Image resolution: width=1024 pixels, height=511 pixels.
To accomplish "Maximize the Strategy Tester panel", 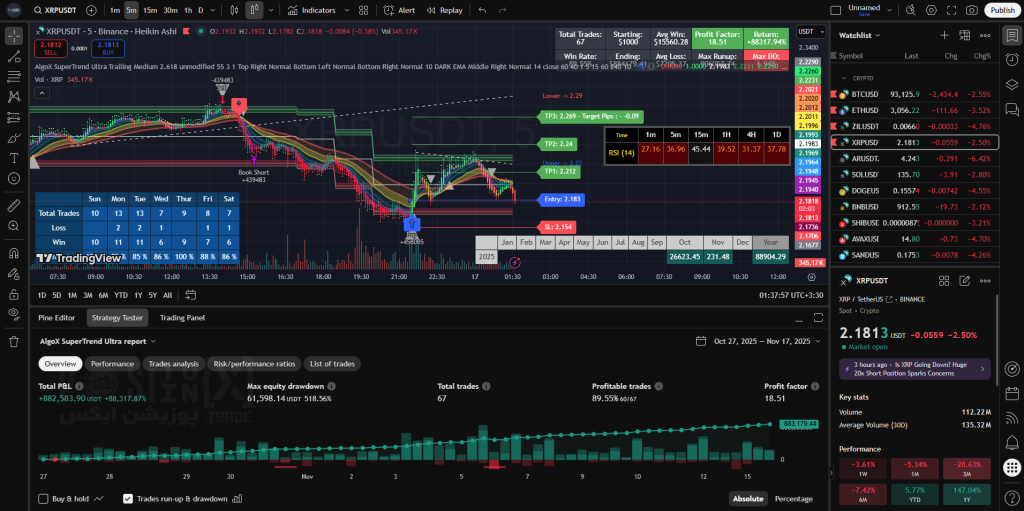I will tap(818, 318).
